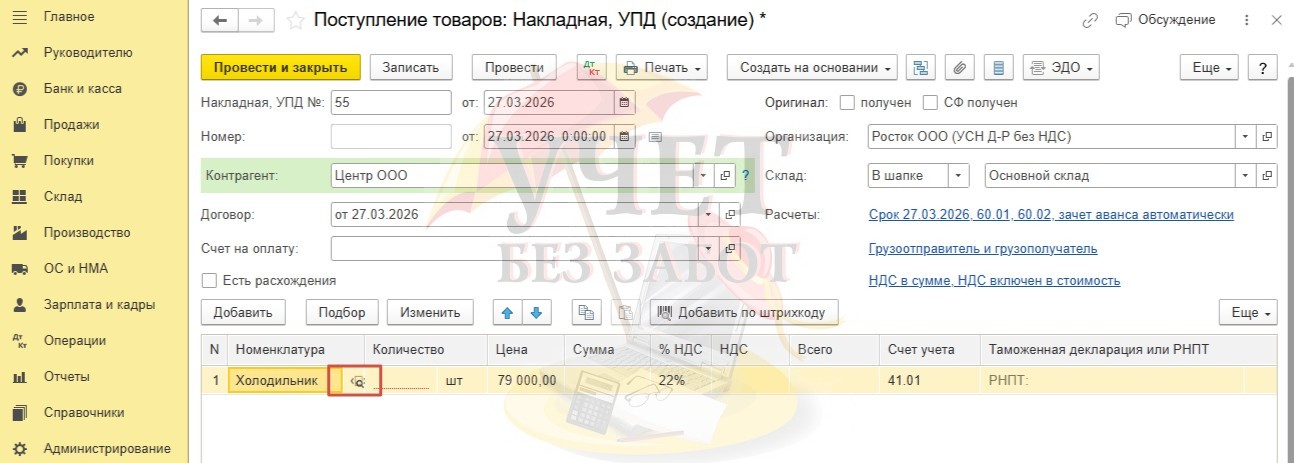Open attached files via the paperclip icon

(958, 68)
